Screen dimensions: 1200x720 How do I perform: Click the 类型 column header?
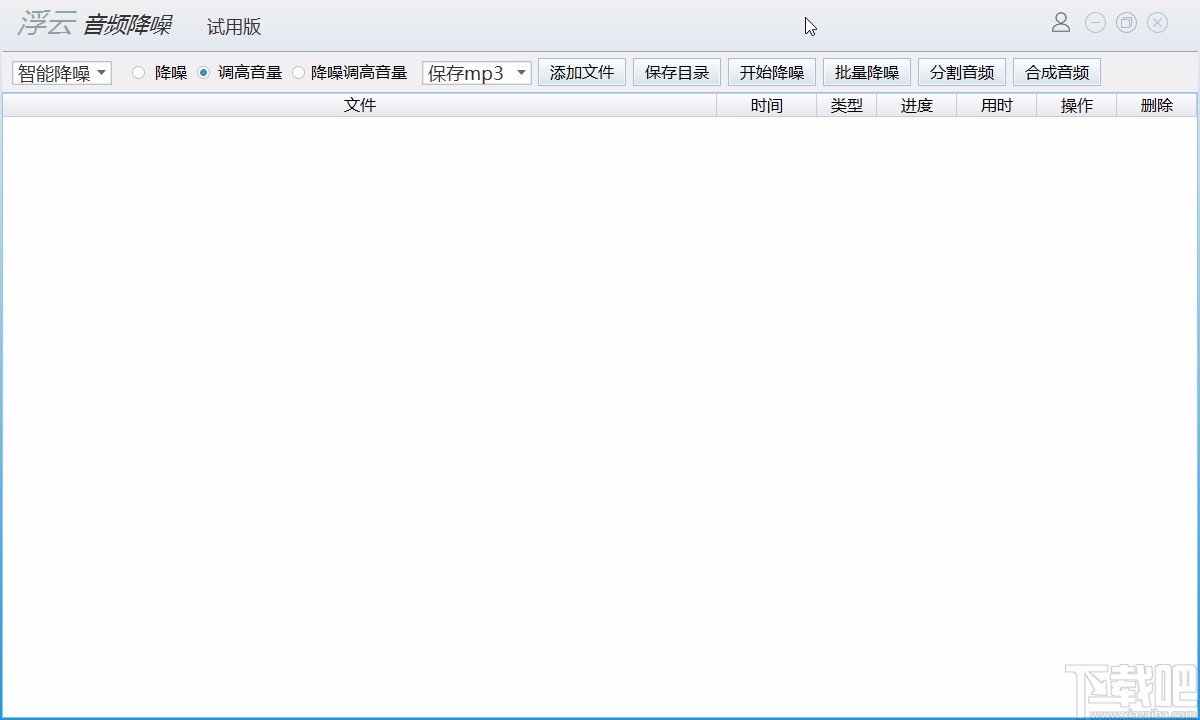846,105
